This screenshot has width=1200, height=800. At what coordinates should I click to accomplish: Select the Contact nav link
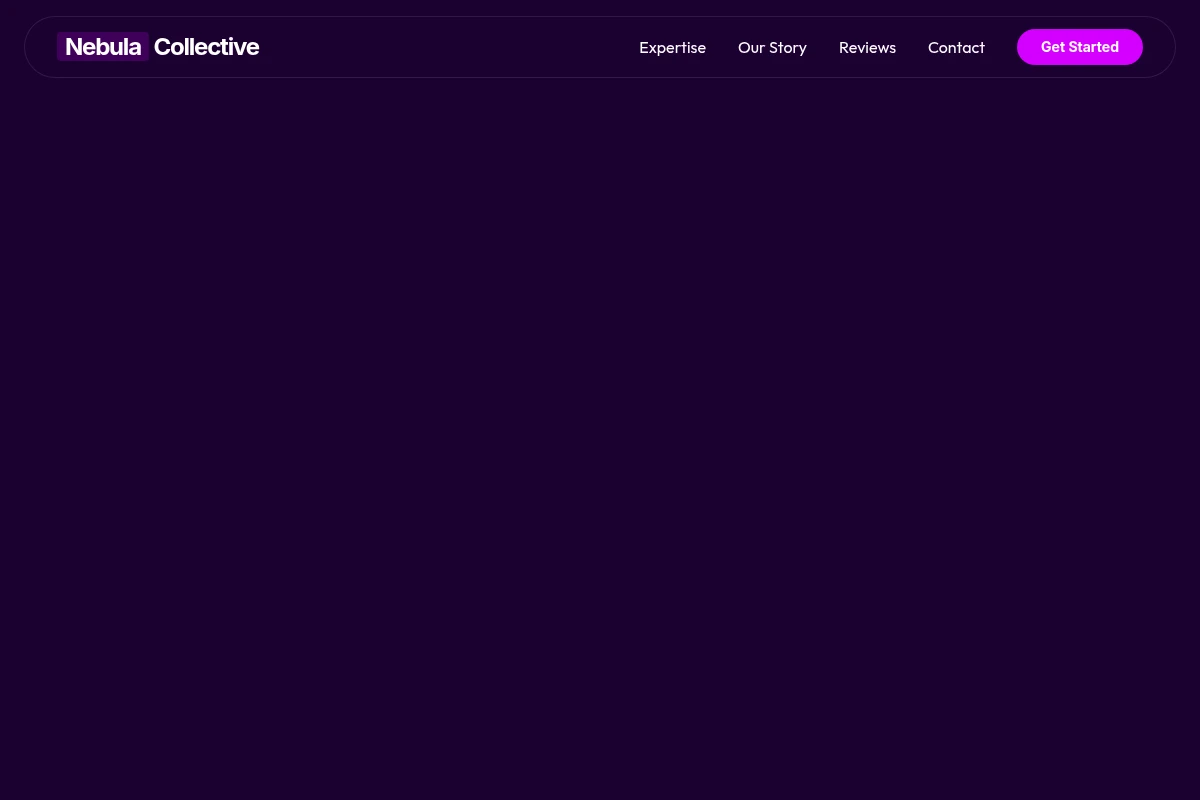point(956,47)
